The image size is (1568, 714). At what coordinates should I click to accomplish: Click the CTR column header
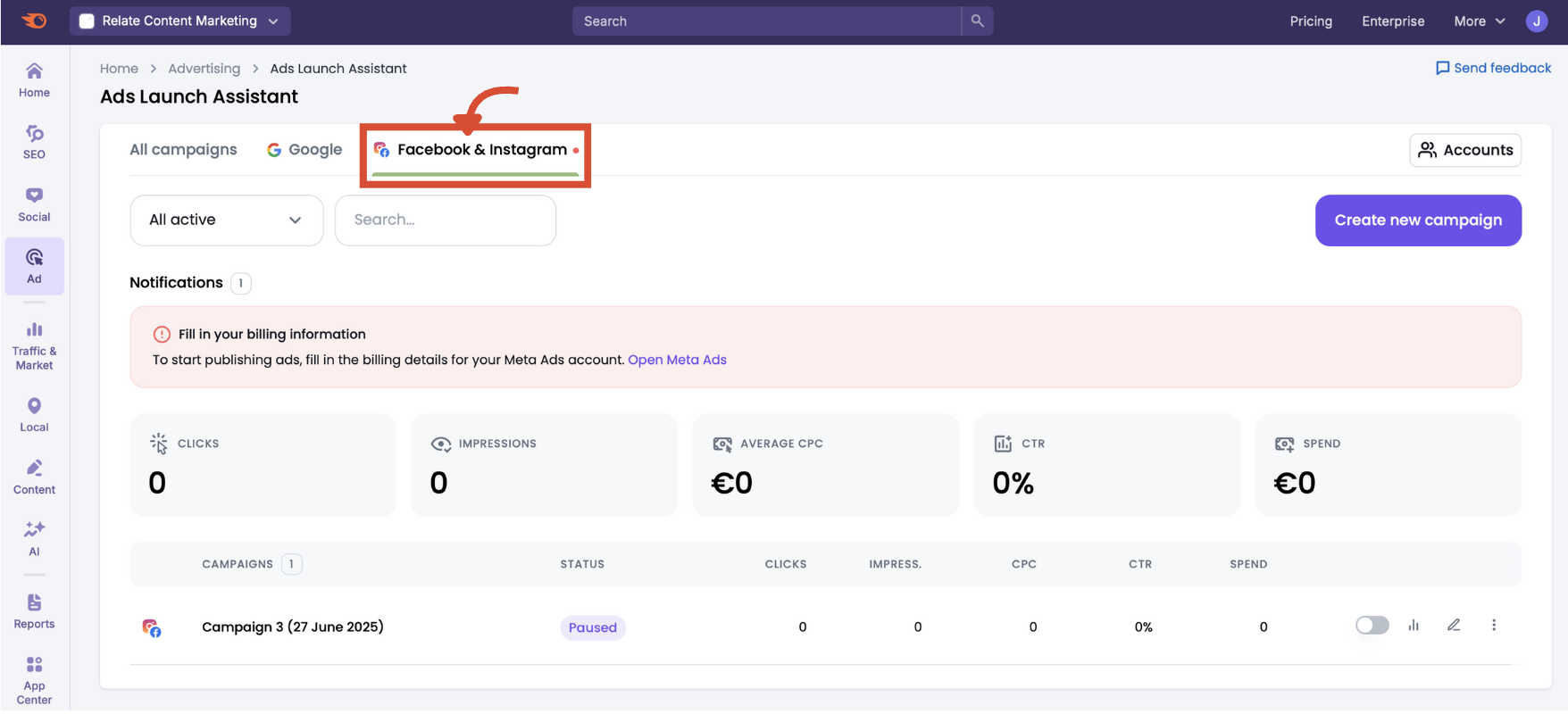[1140, 564]
